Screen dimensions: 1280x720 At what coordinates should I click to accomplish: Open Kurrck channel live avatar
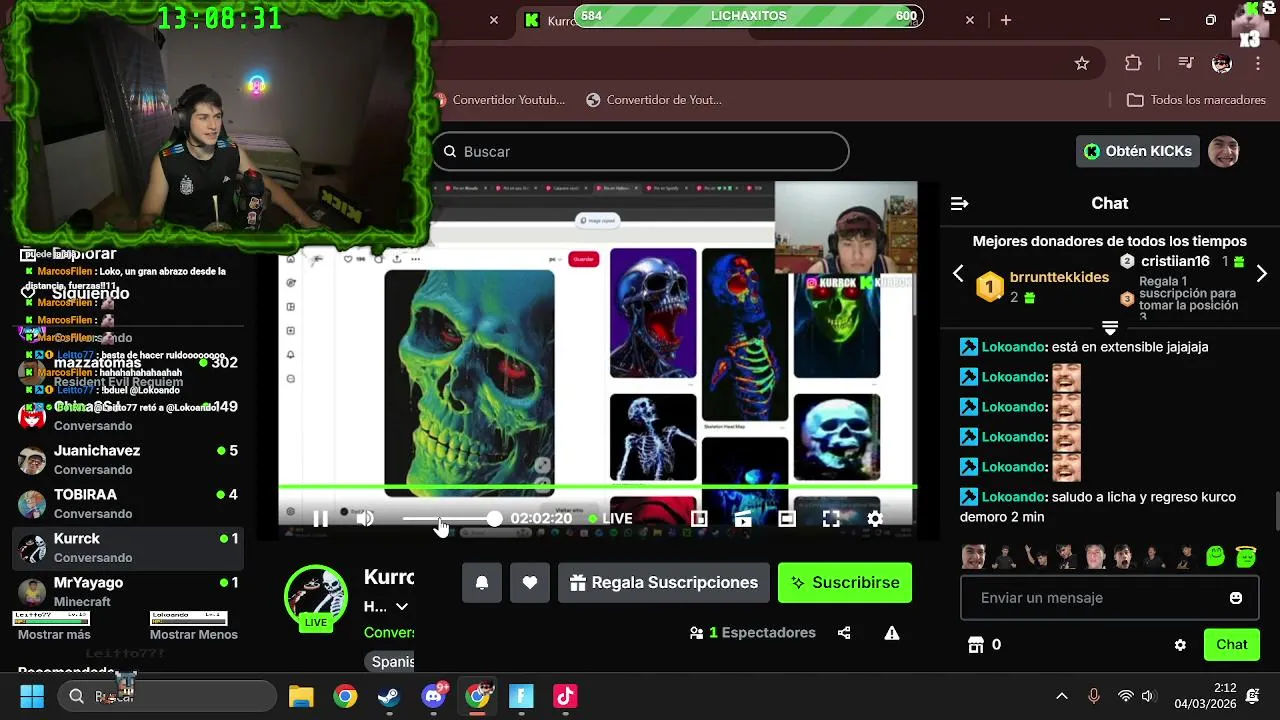coord(316,597)
